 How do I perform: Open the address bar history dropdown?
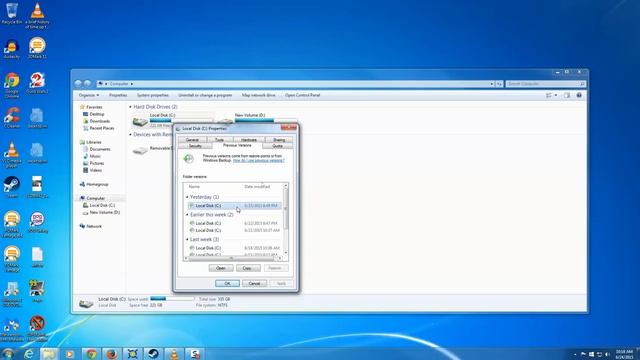(x=491, y=84)
